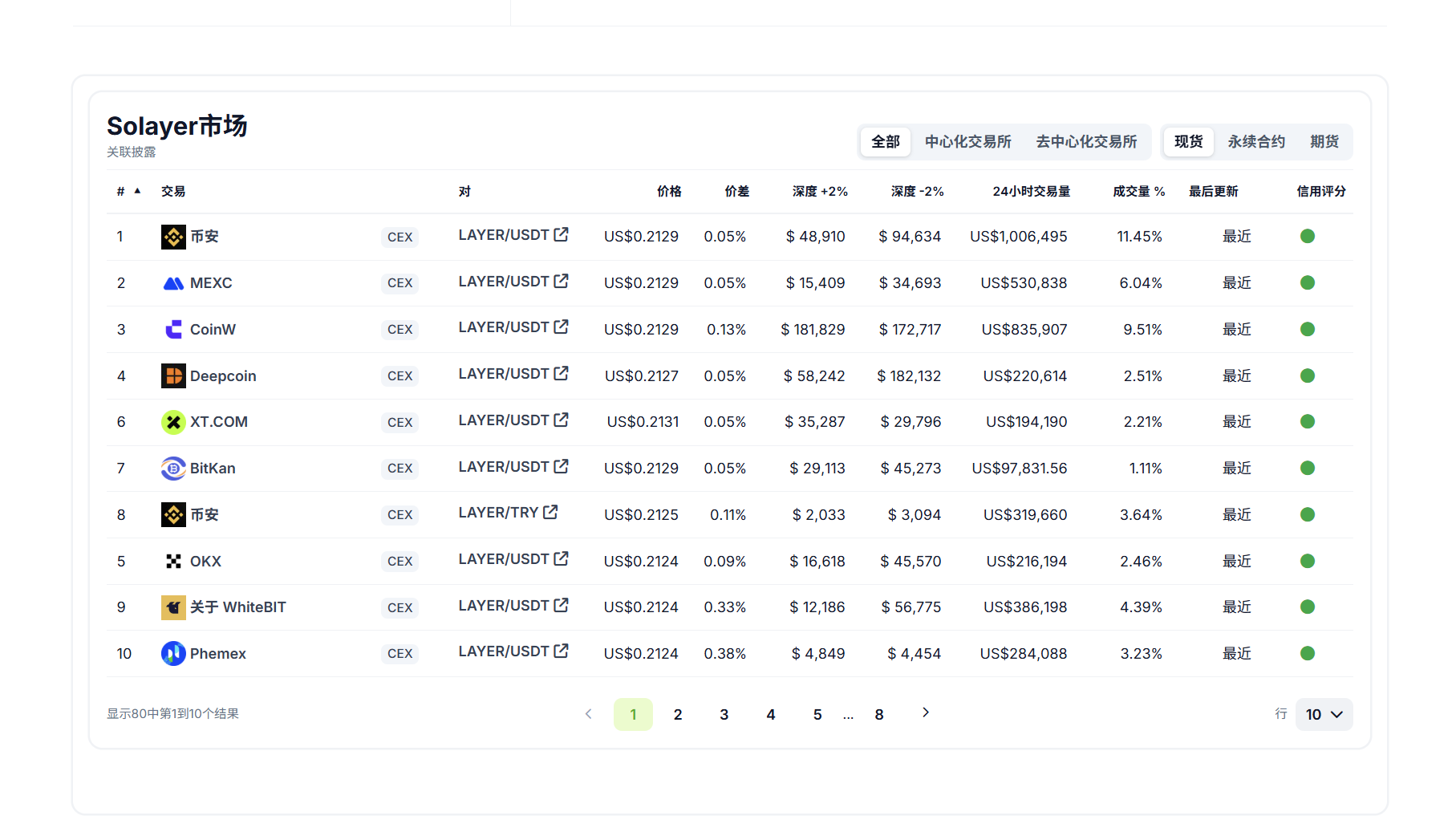Click the Deepcoin exchange logo icon
This screenshot has height=832, width=1456.
173,376
